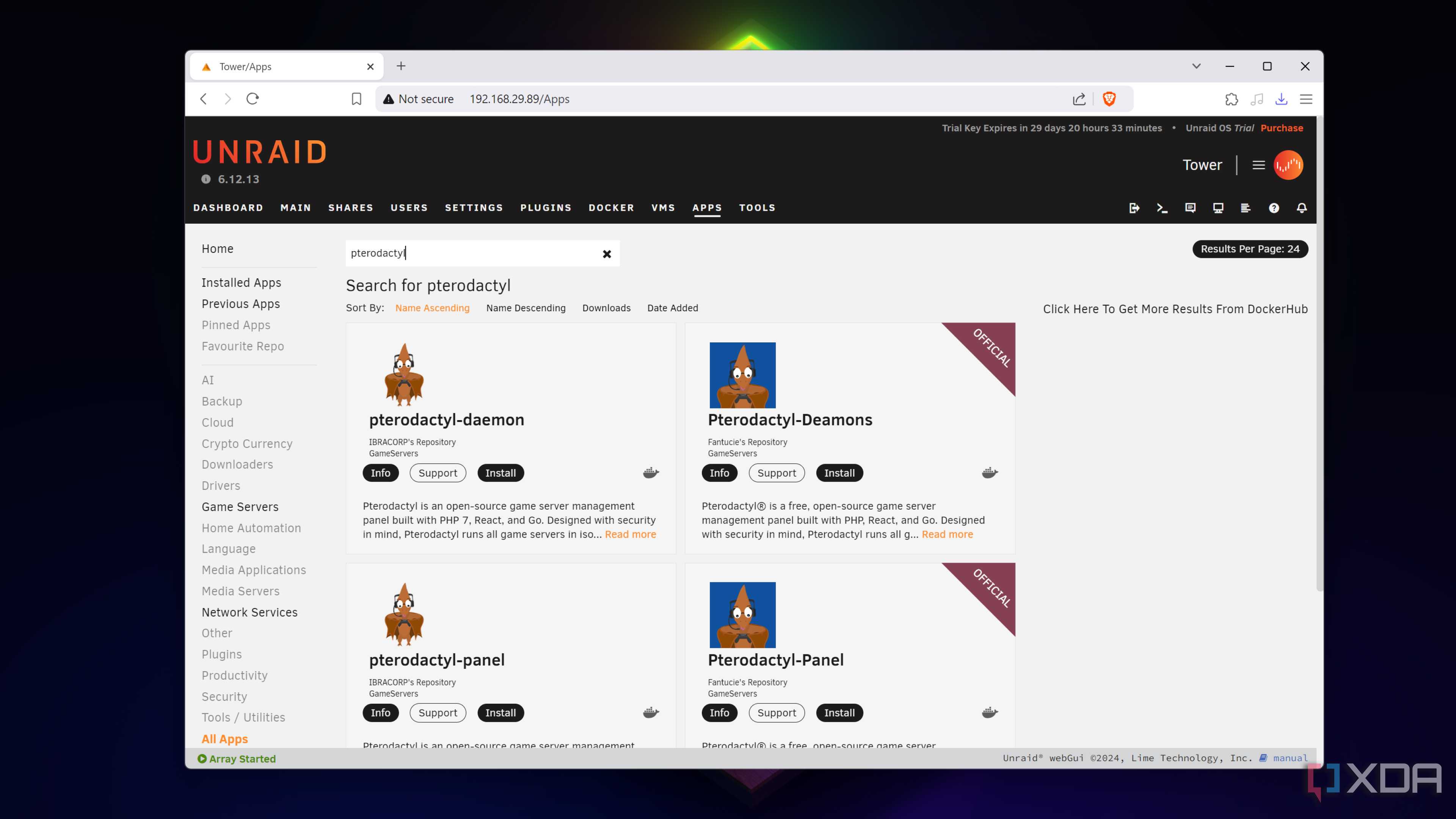
Task: Go back with the browser back arrow
Action: coord(204,99)
